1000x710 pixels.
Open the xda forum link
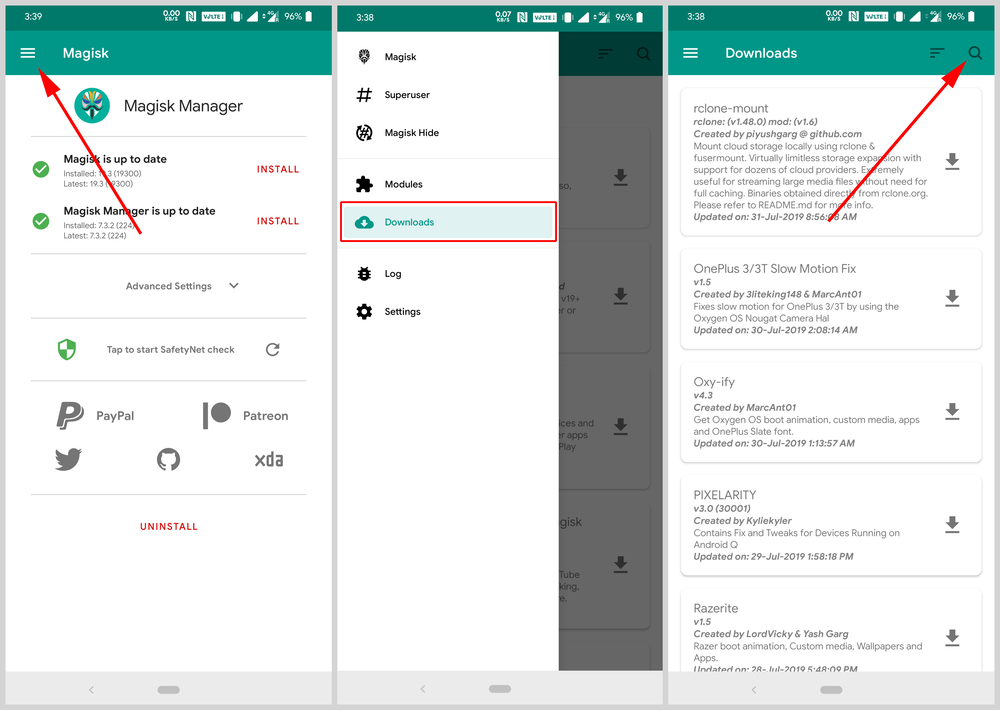tap(268, 459)
